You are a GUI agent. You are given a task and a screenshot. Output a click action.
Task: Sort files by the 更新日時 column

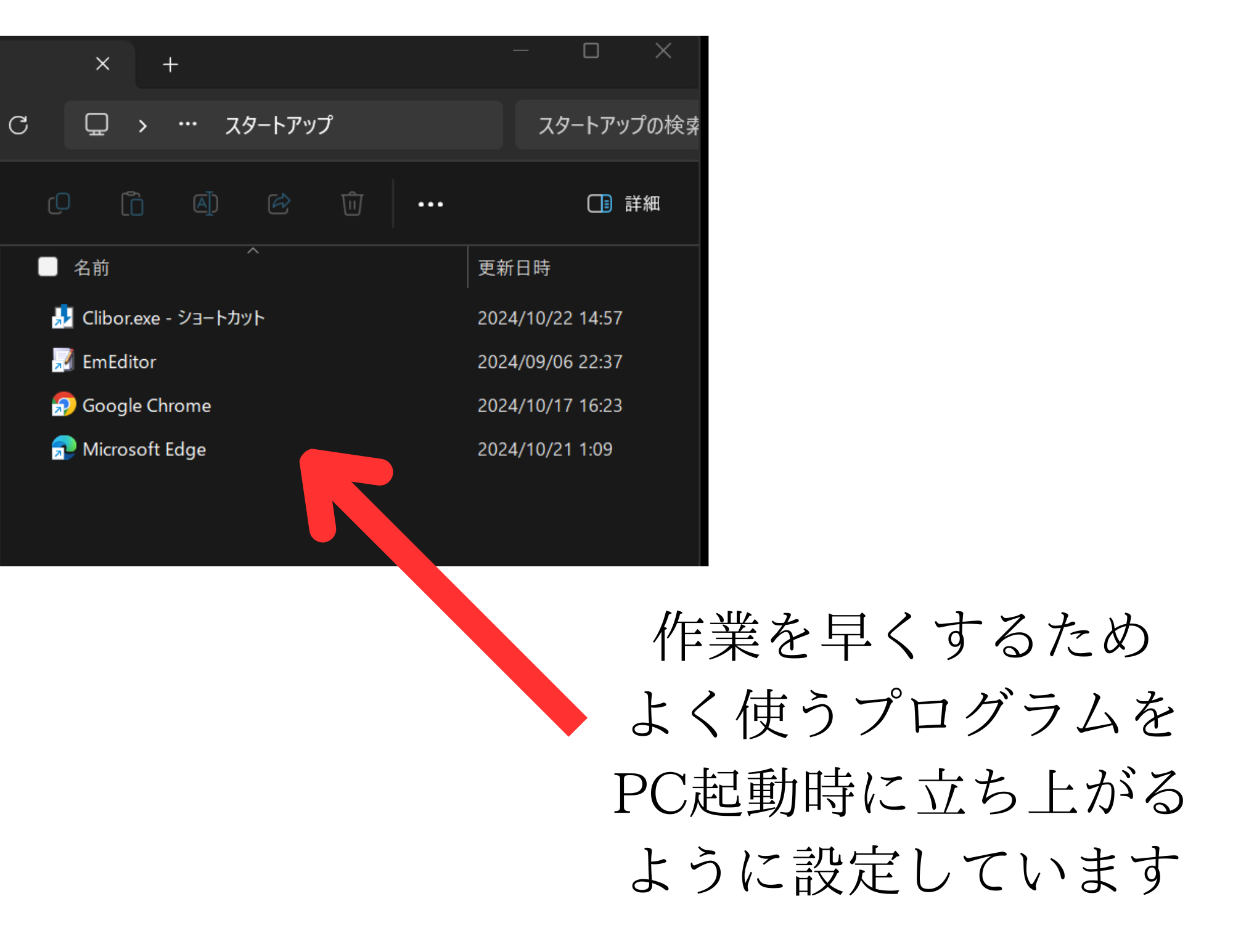click(515, 267)
